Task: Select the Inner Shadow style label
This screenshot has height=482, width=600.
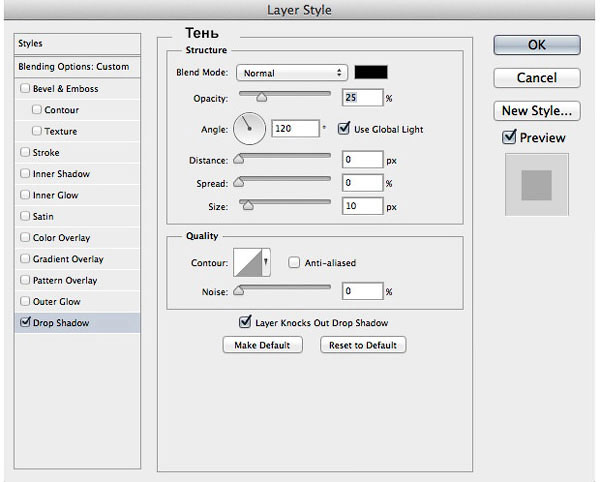Action: 61,174
